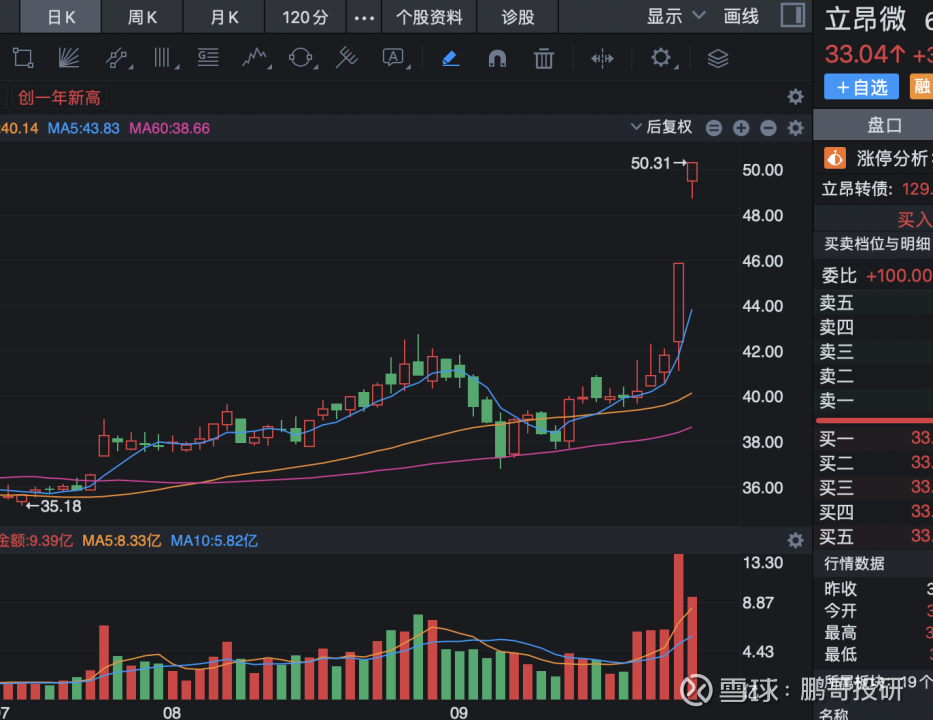Pick the wave pattern drawing tool
Screen dimensions: 933x720
[x=256, y=58]
